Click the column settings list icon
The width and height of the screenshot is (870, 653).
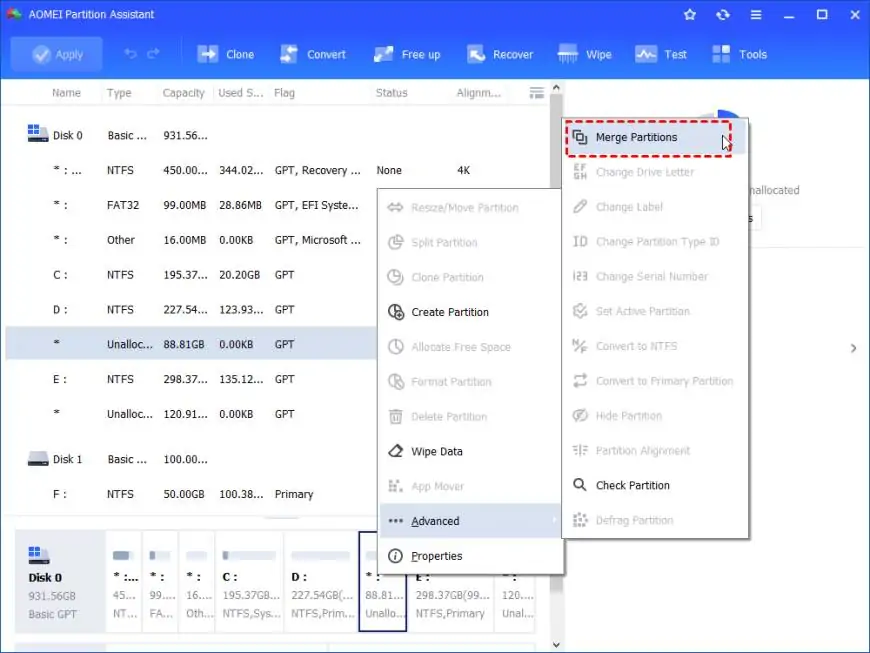coord(537,93)
